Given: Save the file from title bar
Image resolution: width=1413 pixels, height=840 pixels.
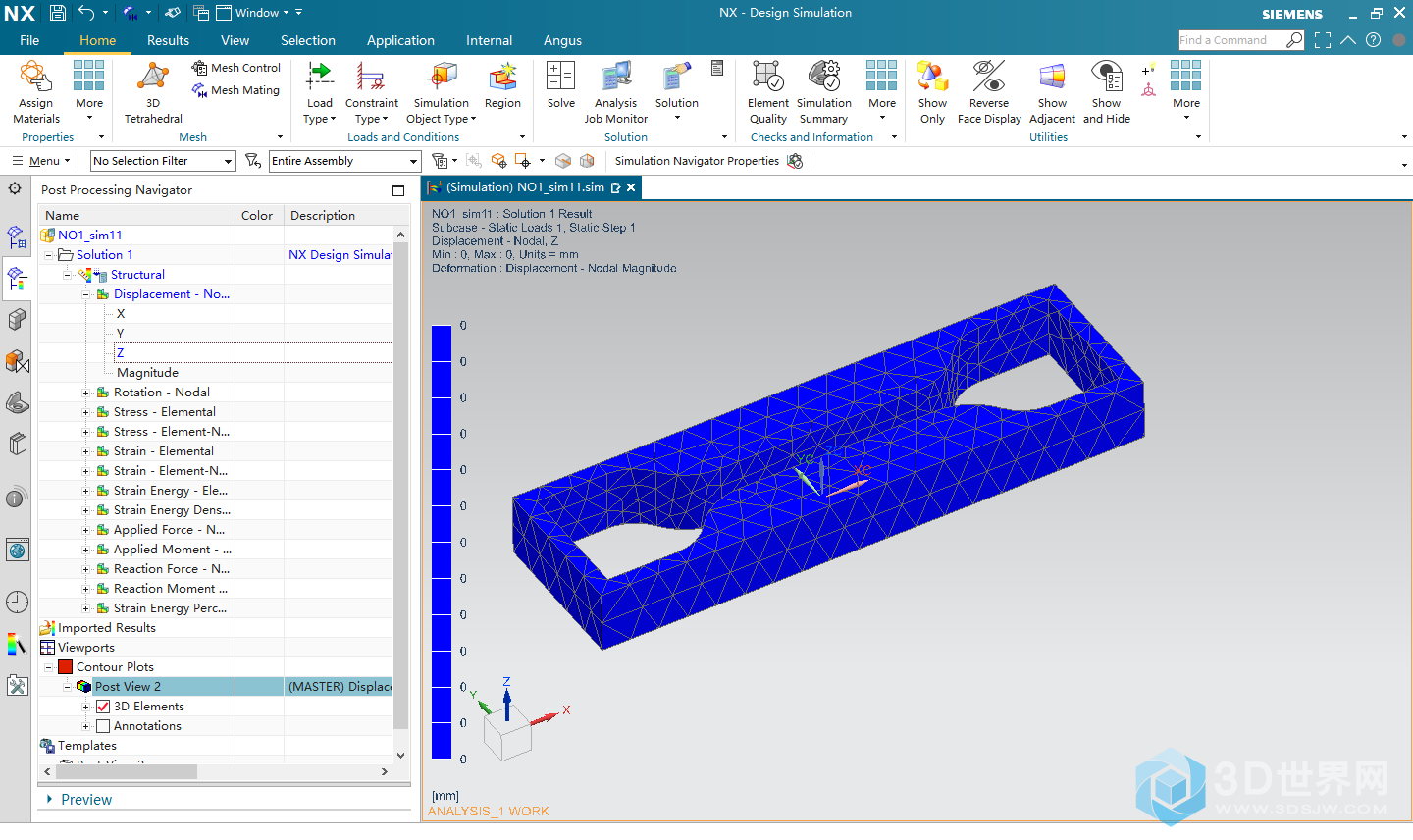Looking at the screenshot, I should [x=58, y=13].
